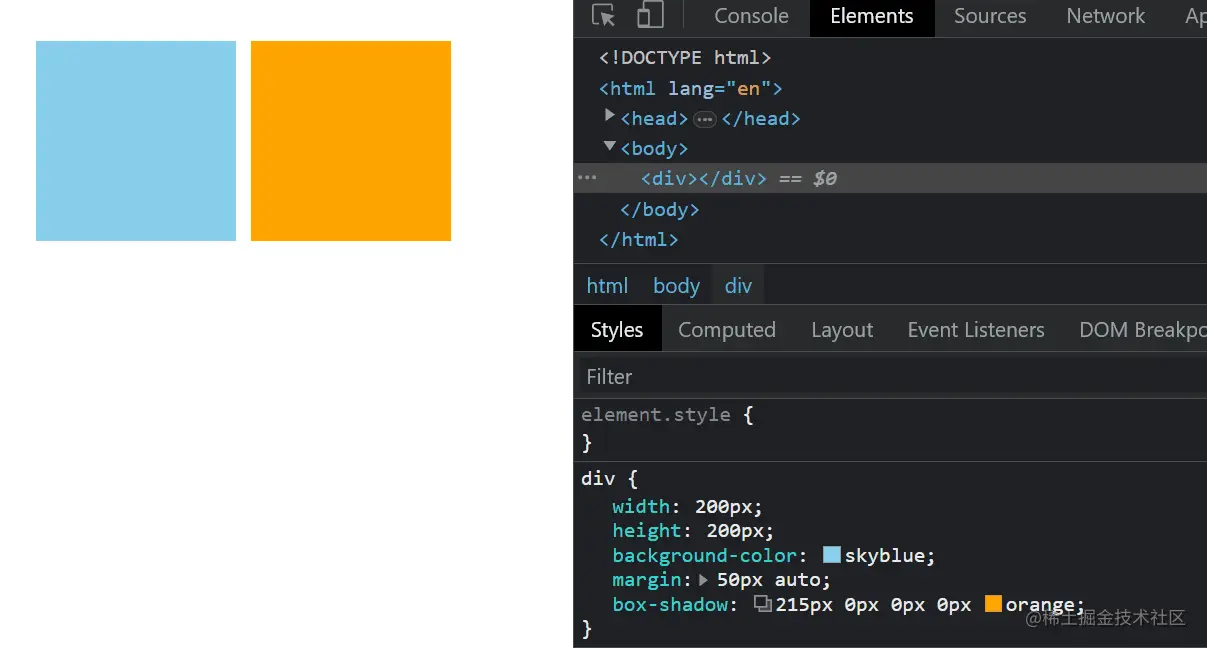Click the ellipsis beside the selected div
The width and height of the screenshot is (1207, 648).
pyautogui.click(x=586, y=178)
